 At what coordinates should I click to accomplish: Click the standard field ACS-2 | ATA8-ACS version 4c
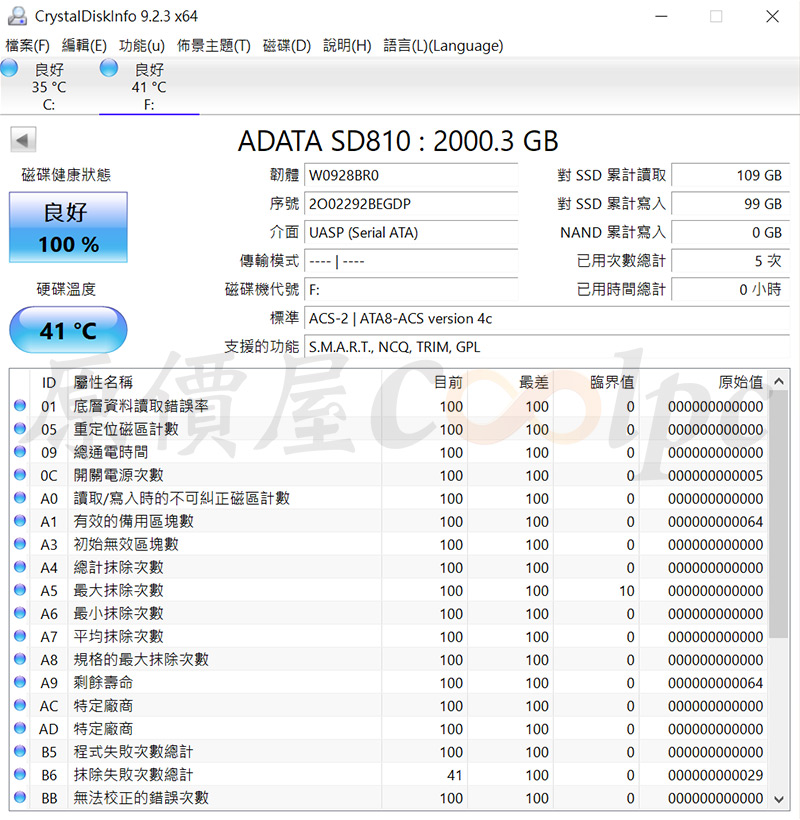tap(547, 318)
